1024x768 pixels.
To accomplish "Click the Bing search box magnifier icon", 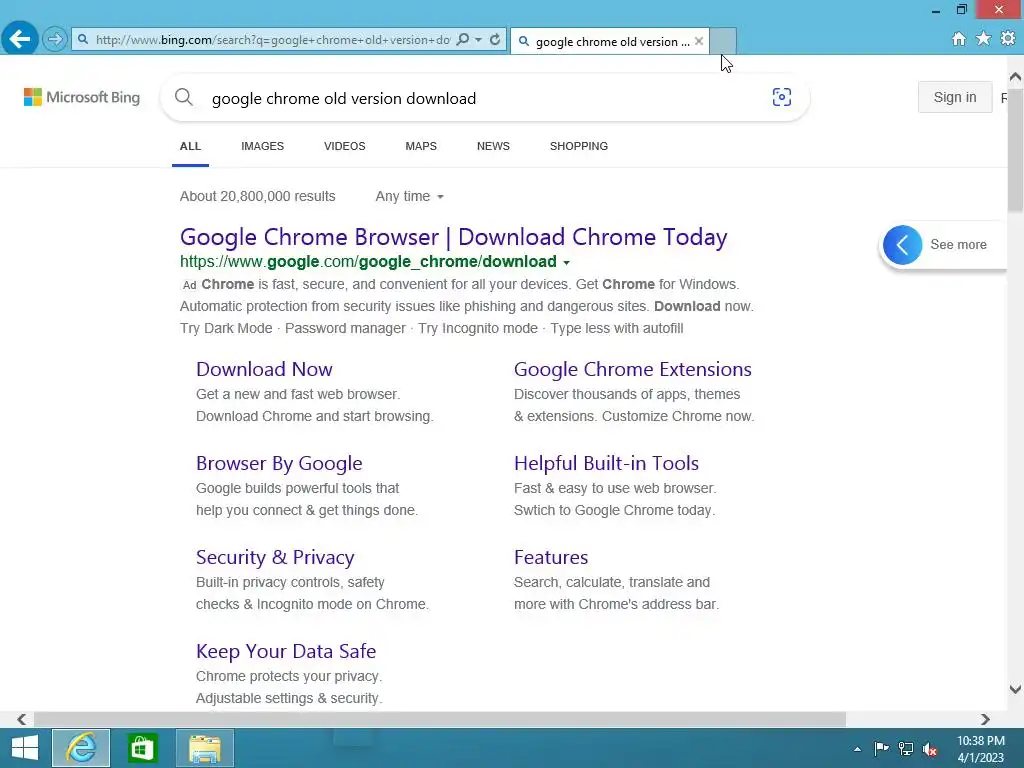I will 184,98.
